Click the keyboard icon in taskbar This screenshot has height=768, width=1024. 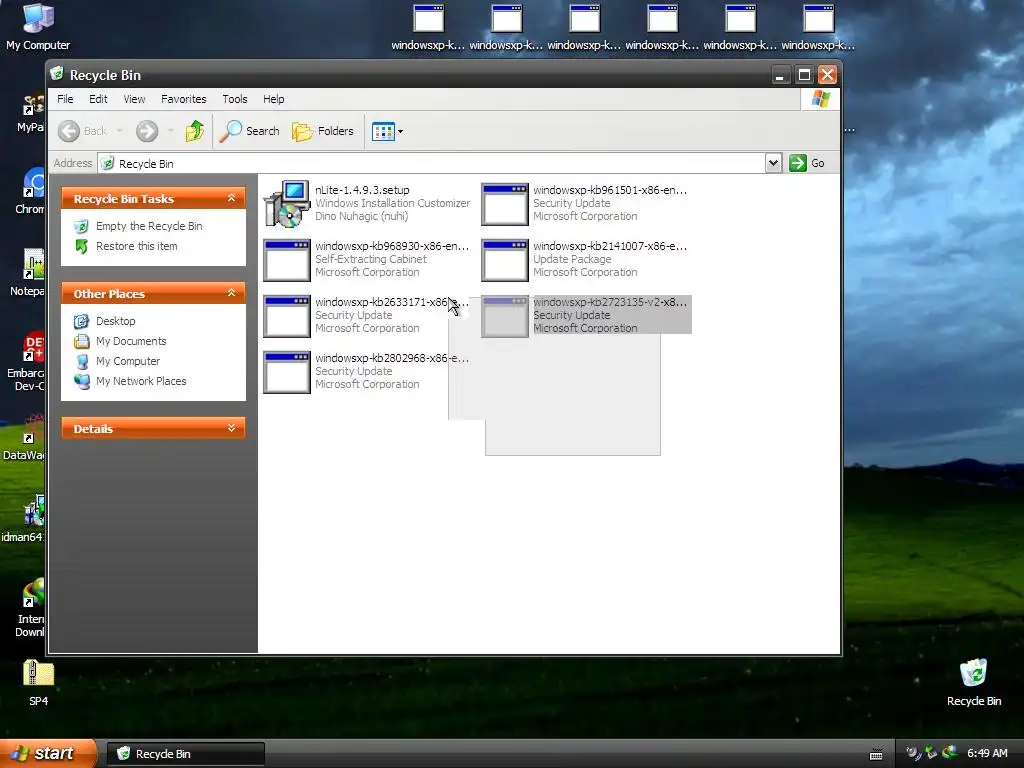(876, 754)
